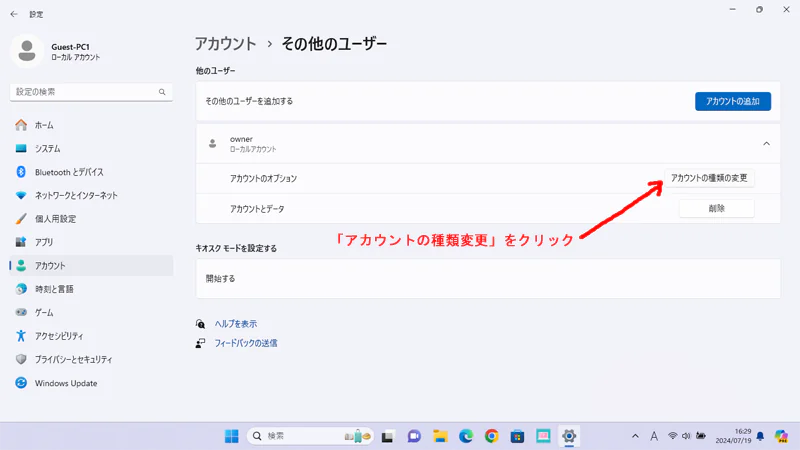This screenshot has height=450, width=800.
Task: Collapse the owner account chevron
Action: [766, 144]
